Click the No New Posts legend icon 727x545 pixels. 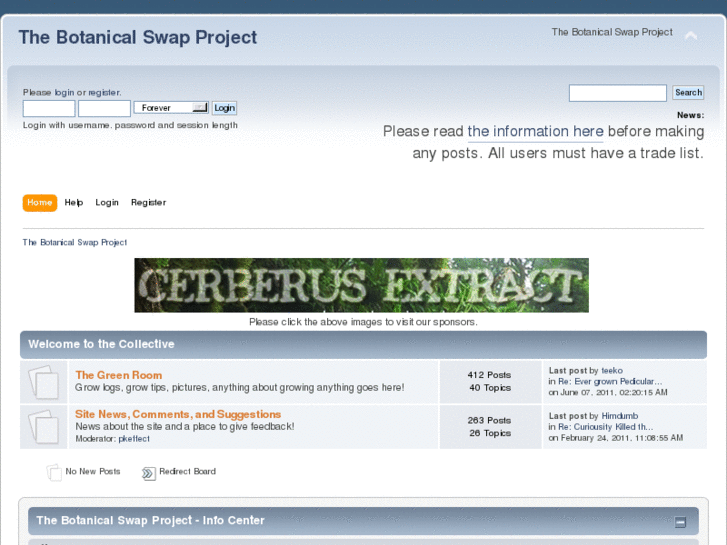[x=54, y=472]
